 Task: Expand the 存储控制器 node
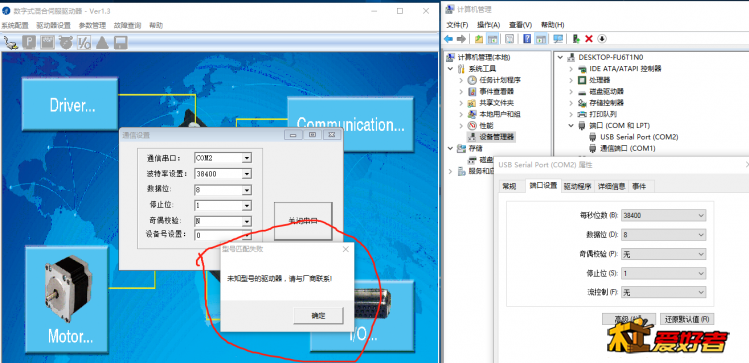point(571,103)
